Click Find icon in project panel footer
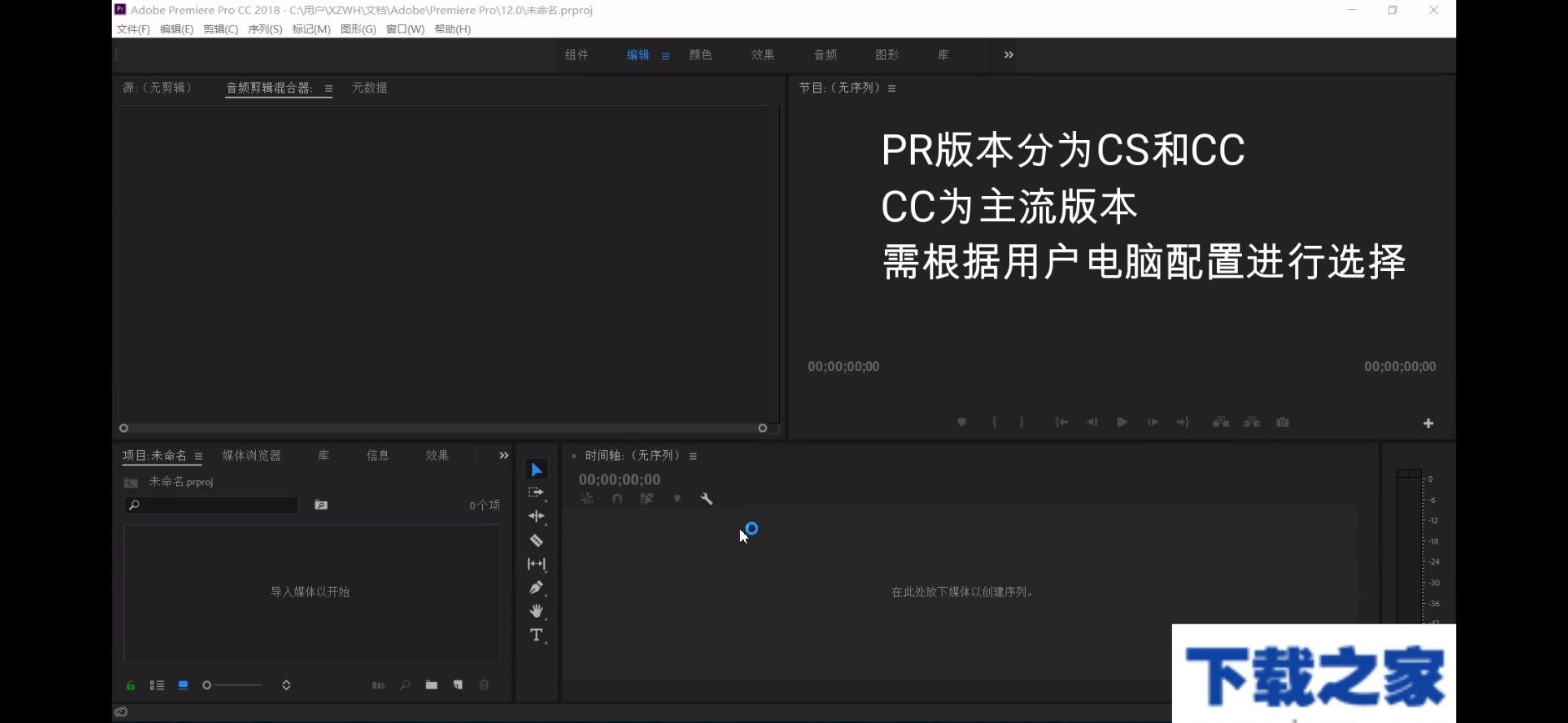Viewport: 1568px width, 723px height. coord(405,685)
